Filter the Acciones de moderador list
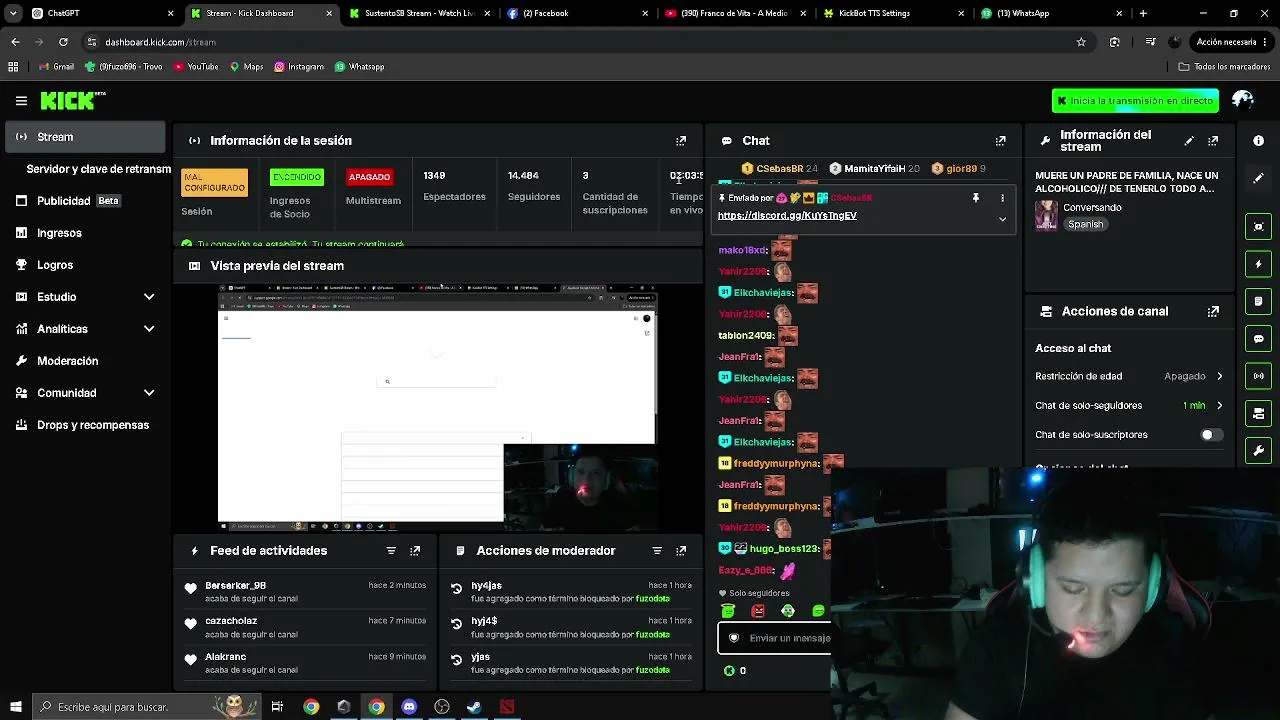 657,551
